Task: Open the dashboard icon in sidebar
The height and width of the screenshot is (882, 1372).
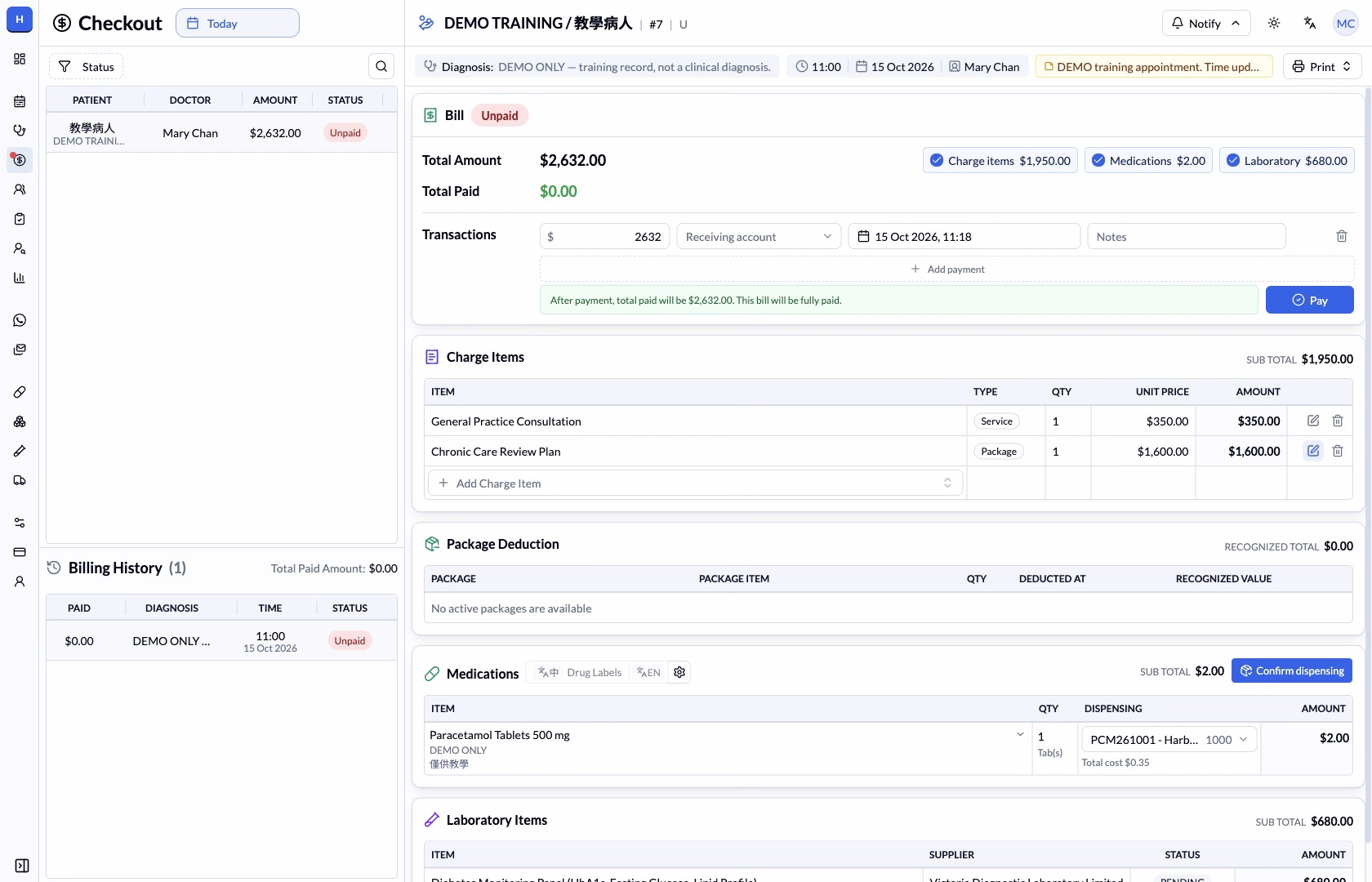Action: click(20, 59)
